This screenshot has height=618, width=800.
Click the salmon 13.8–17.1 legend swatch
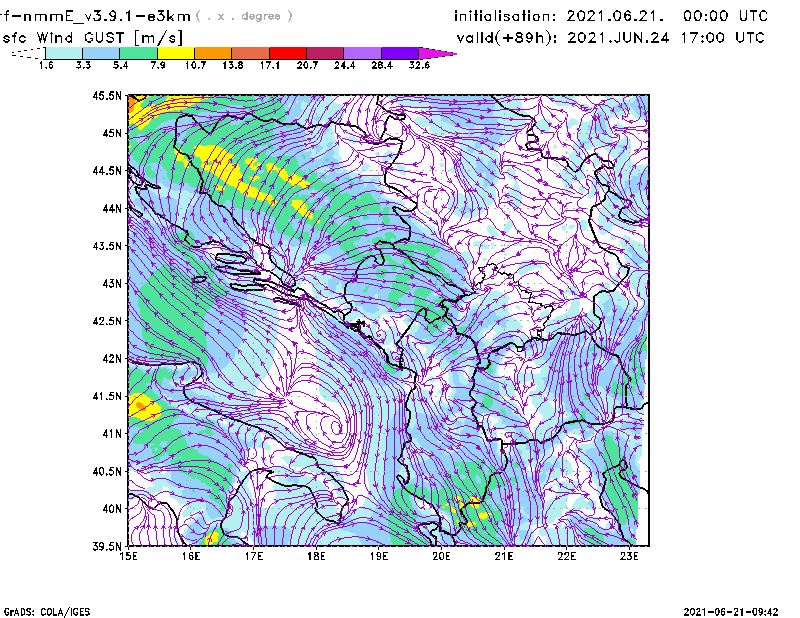point(251,53)
